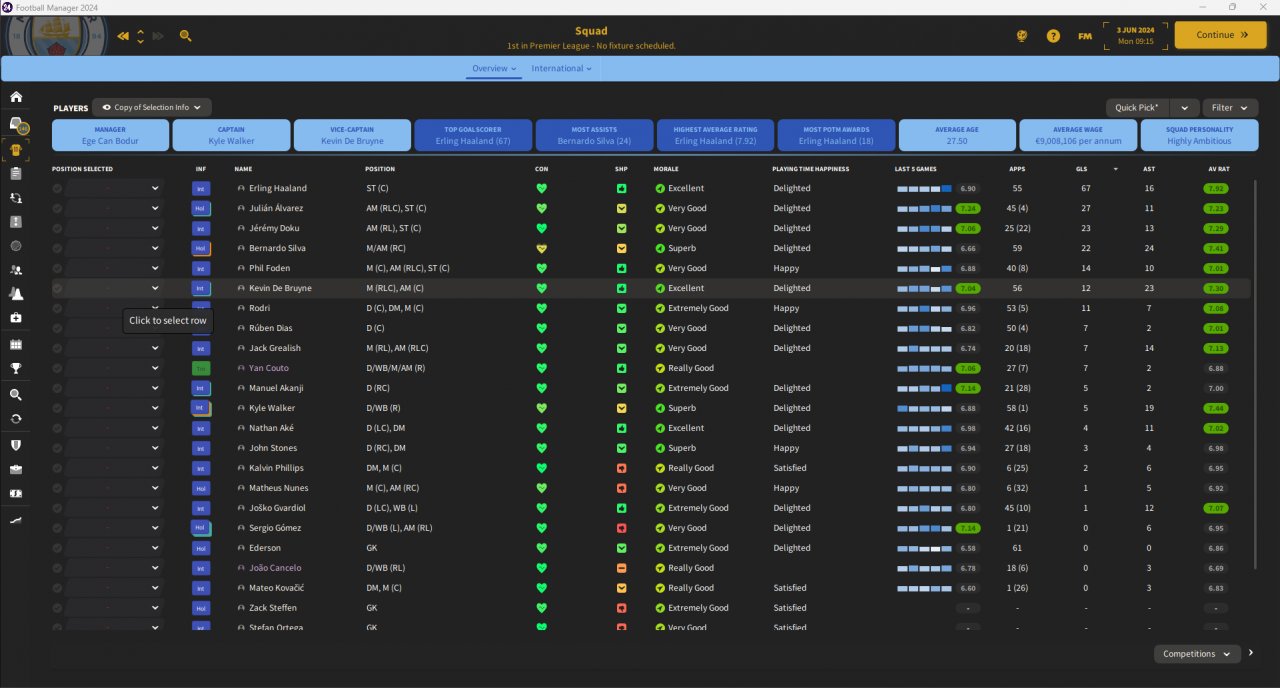The width and height of the screenshot is (1280, 688).
Task: Open the Squad shirt sidebar icon
Action: [x=16, y=149]
